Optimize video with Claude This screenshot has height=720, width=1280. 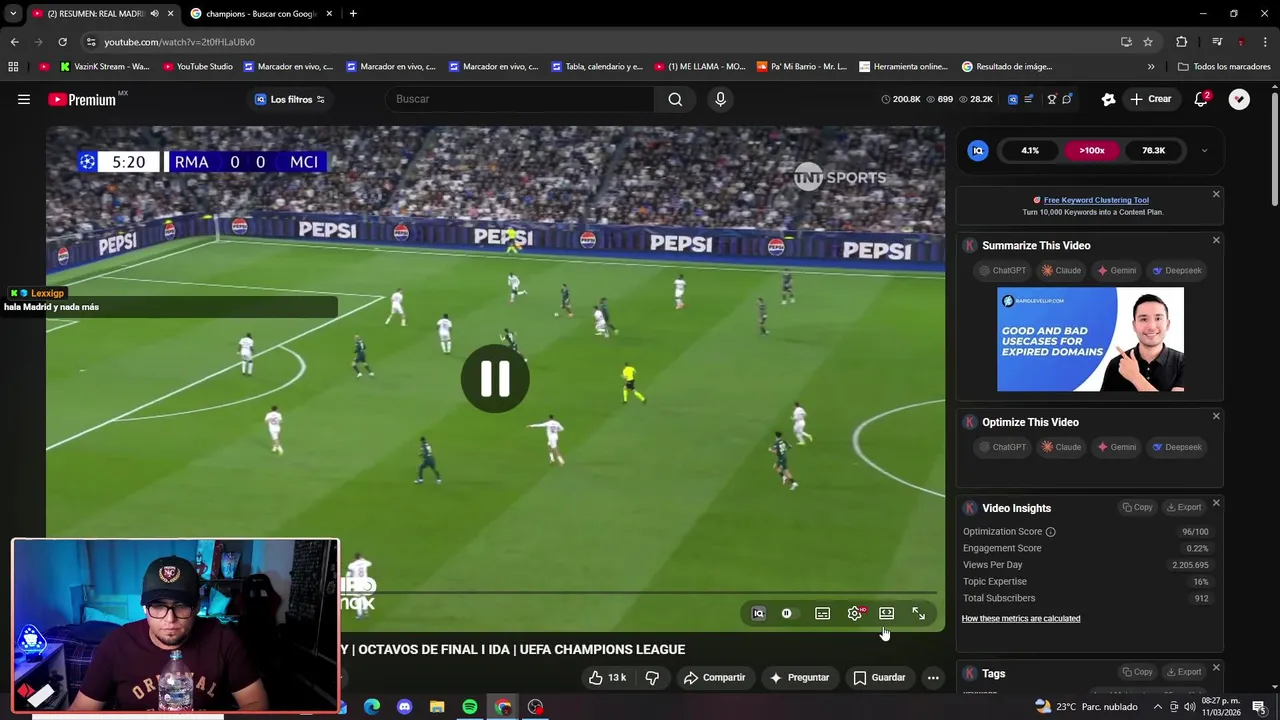(x=1061, y=447)
